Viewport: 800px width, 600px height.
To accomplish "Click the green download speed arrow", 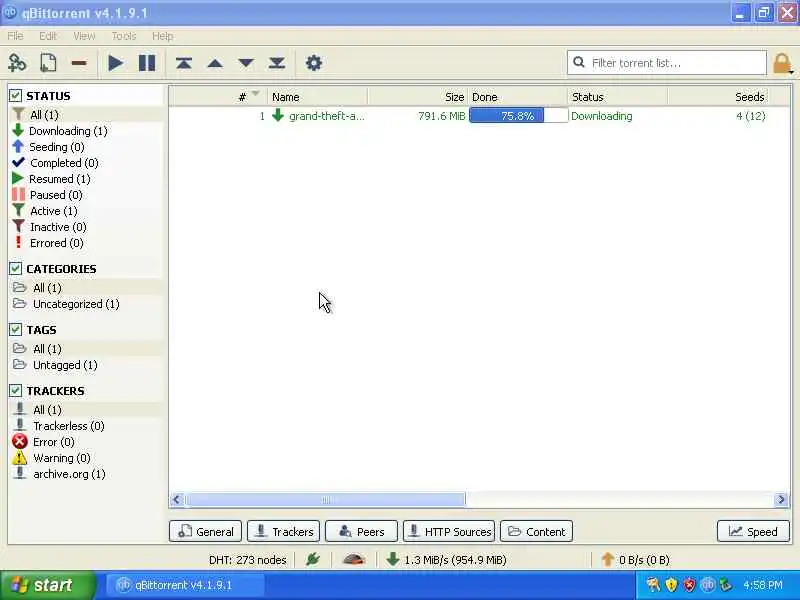I will tap(392, 559).
